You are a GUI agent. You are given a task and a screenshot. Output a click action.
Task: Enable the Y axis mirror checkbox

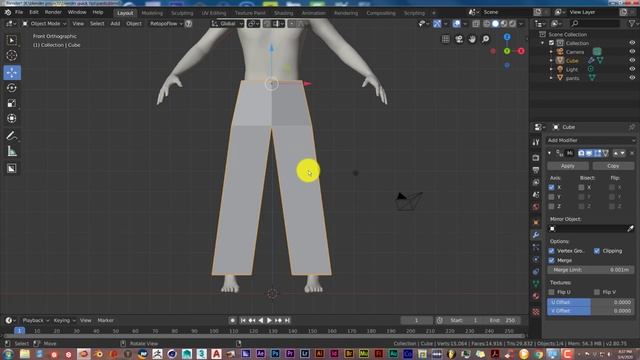tap(551, 197)
